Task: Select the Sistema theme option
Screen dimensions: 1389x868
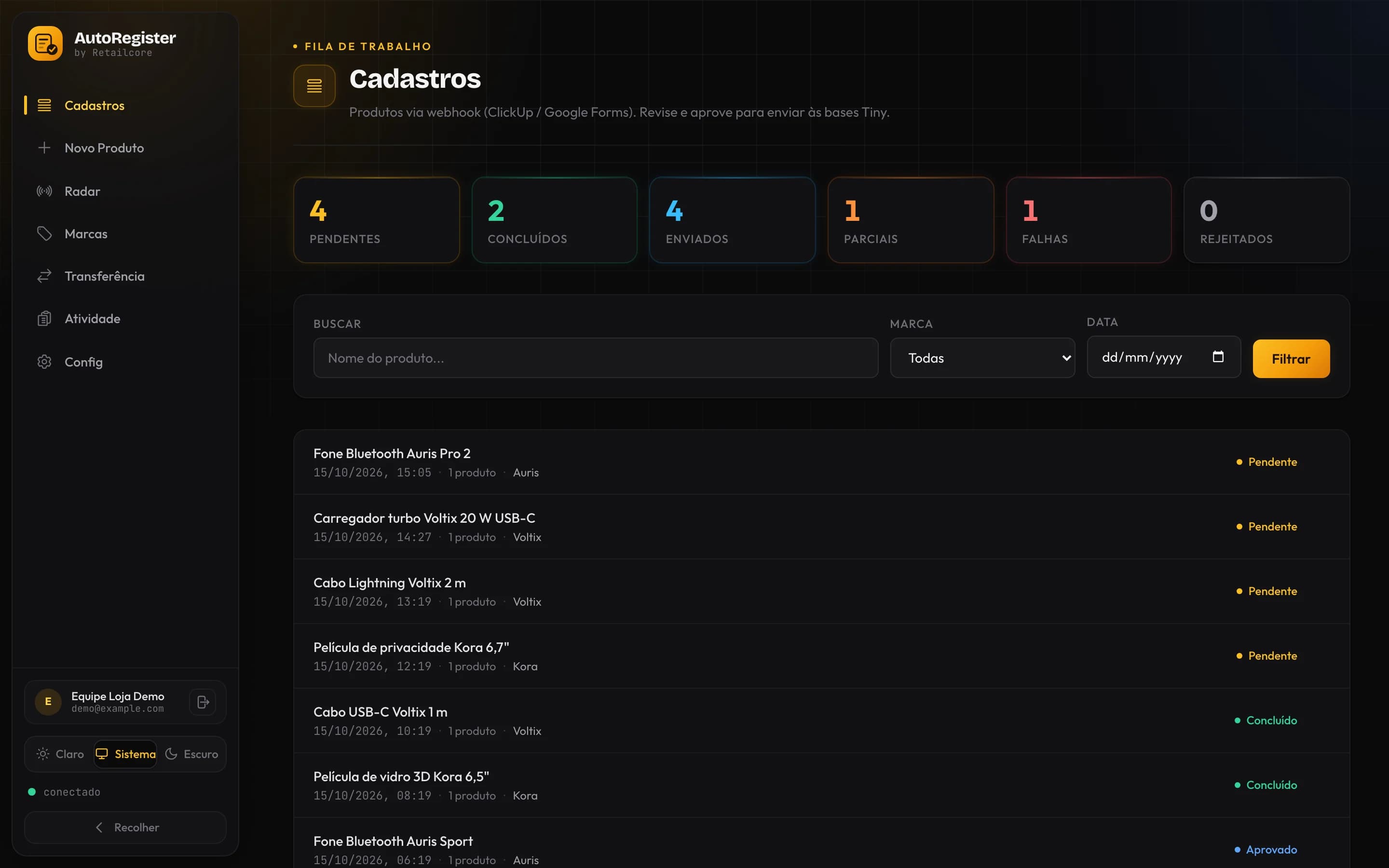Action: [x=126, y=754]
